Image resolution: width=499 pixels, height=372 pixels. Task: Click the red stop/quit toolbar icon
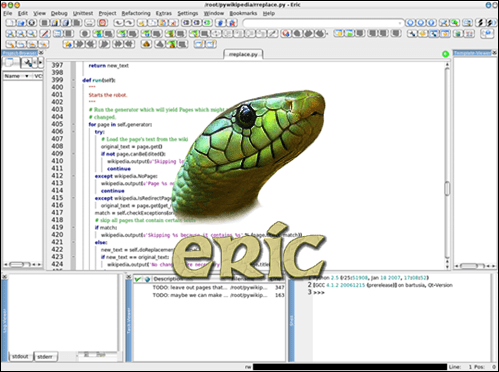coord(102,23)
